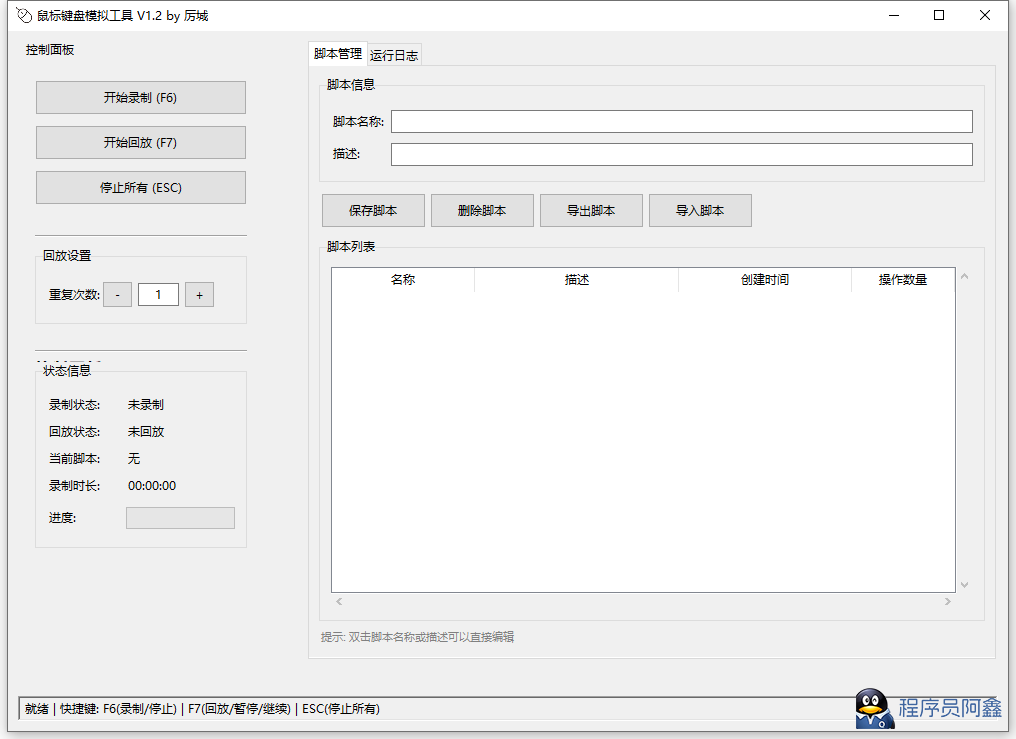Viewport: 1016px width, 739px height.
Task: Import a script via 导入脚本
Action: click(700, 211)
